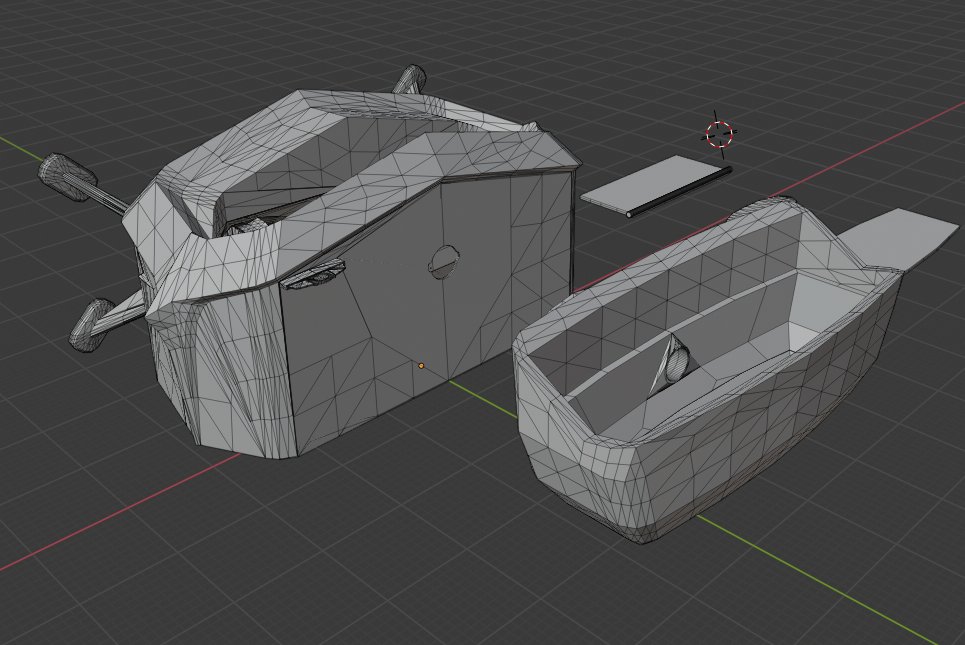Click the orange object origin dot
Viewport: 965px width, 645px height.
pos(421,366)
